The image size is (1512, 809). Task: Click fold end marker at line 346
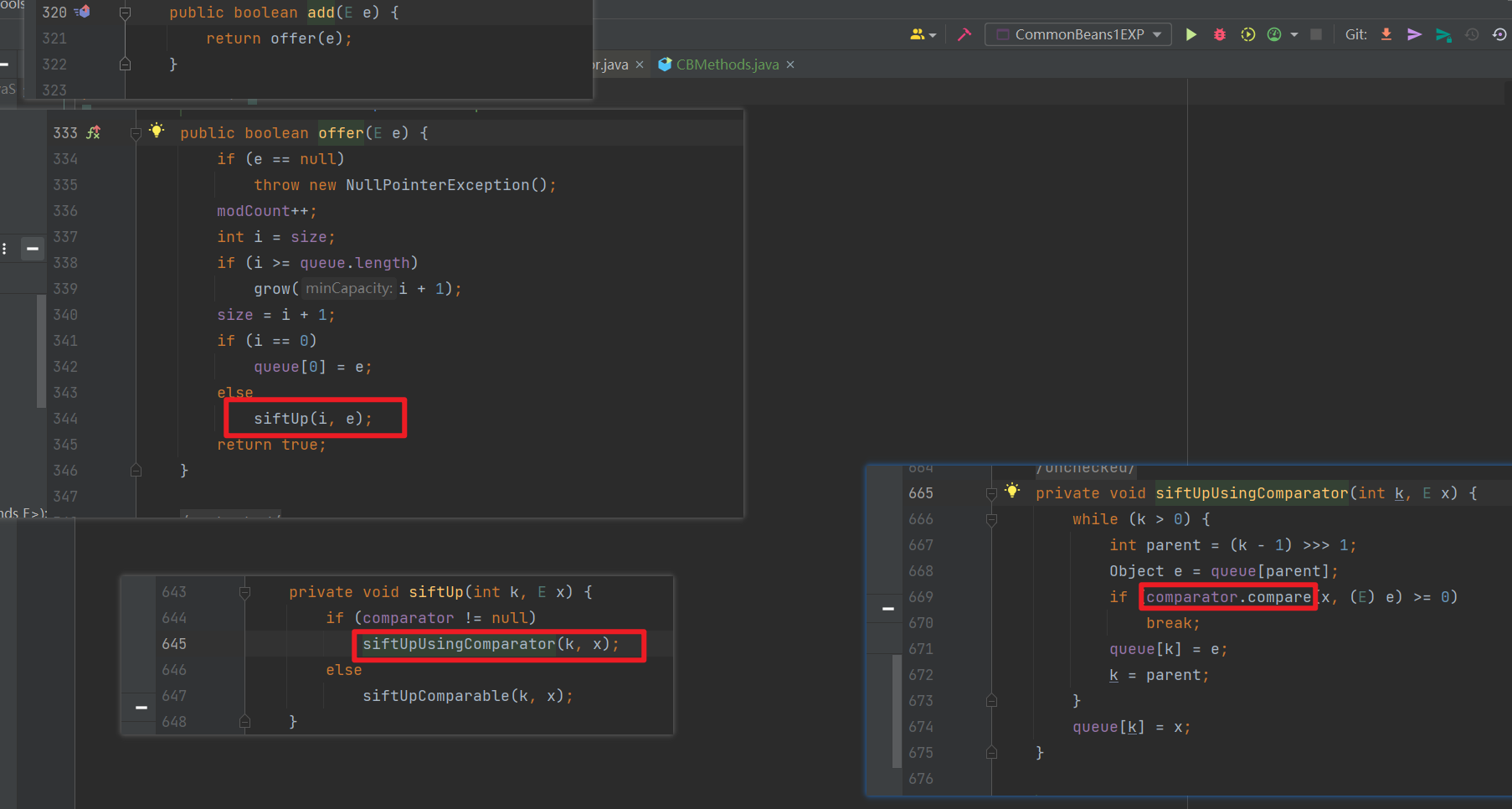pyautogui.click(x=136, y=471)
